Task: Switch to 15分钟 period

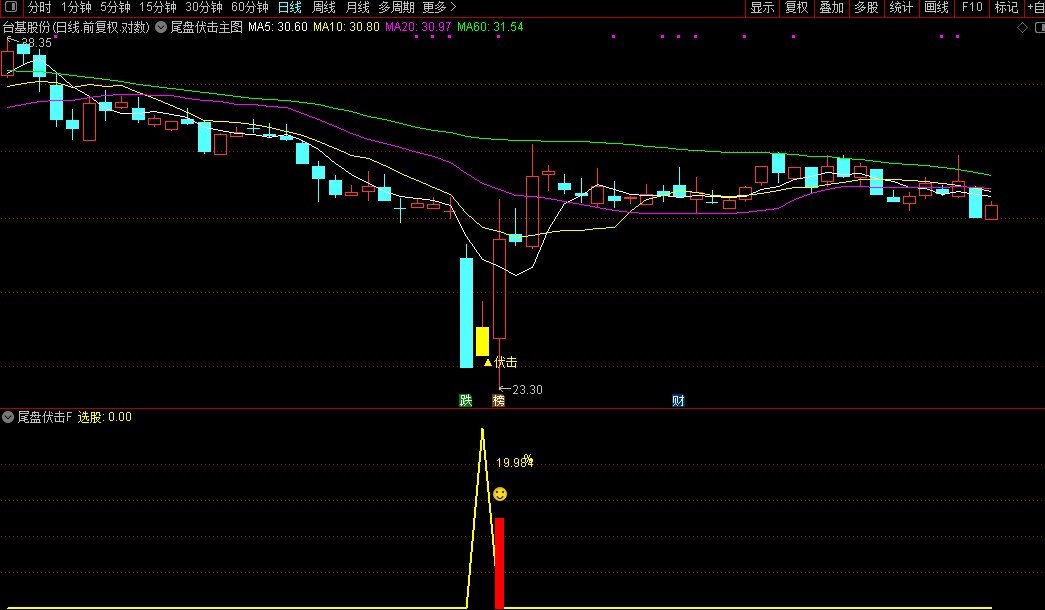Action: [158, 7]
